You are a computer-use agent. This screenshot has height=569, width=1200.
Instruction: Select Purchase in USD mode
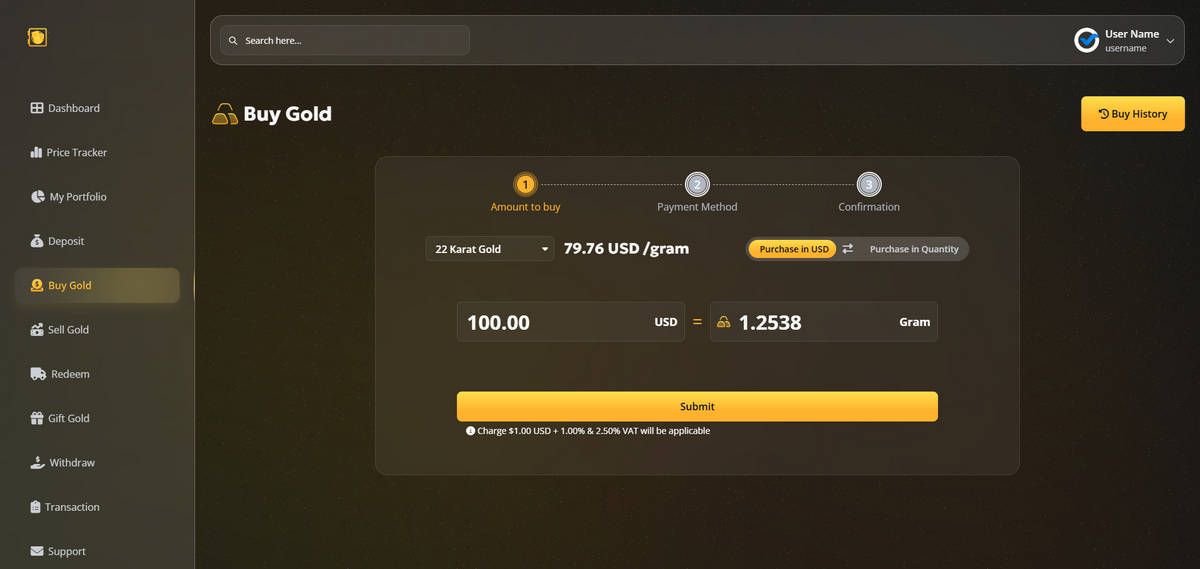click(x=793, y=249)
